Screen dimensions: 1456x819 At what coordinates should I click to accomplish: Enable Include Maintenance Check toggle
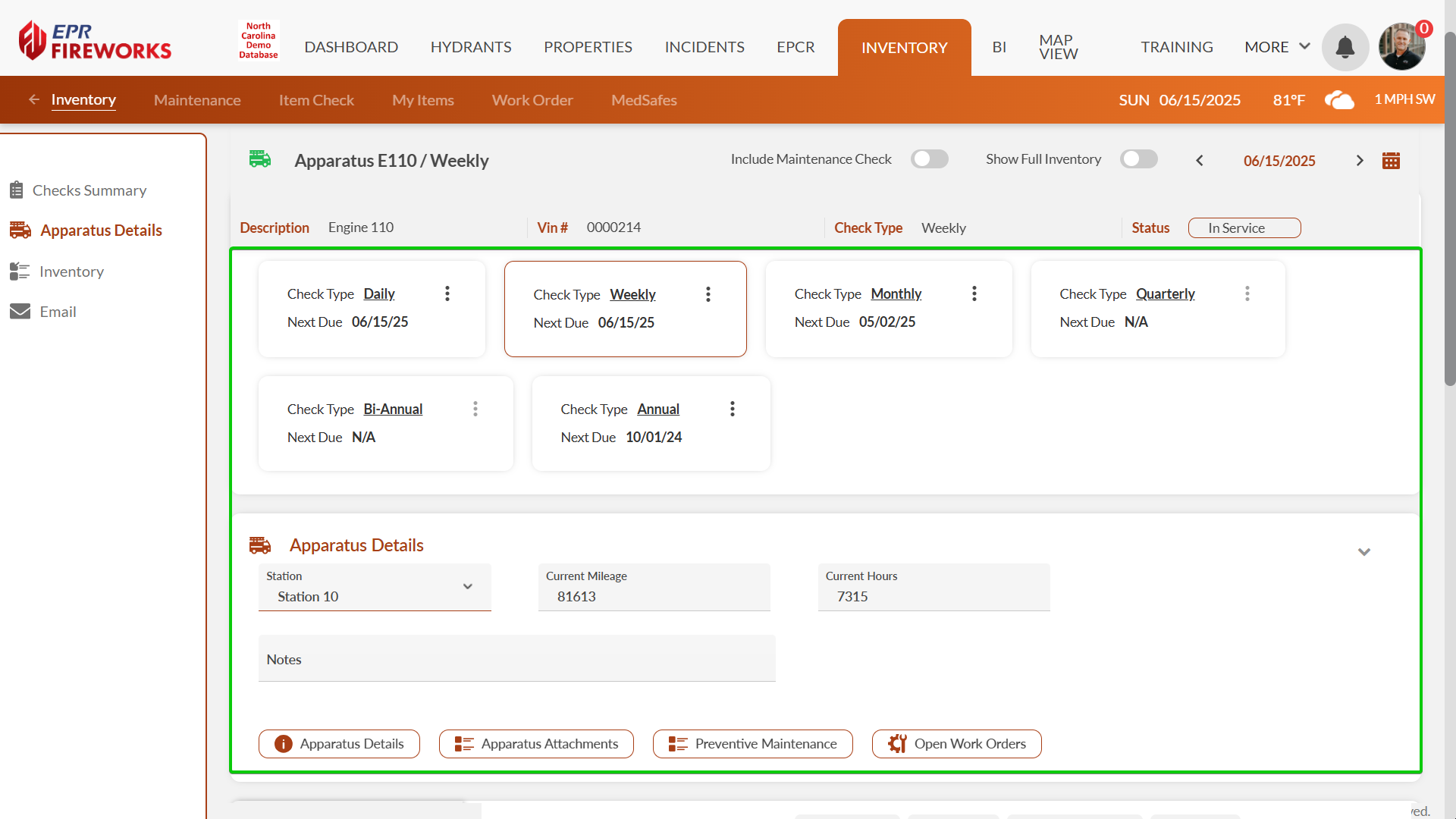pos(930,159)
